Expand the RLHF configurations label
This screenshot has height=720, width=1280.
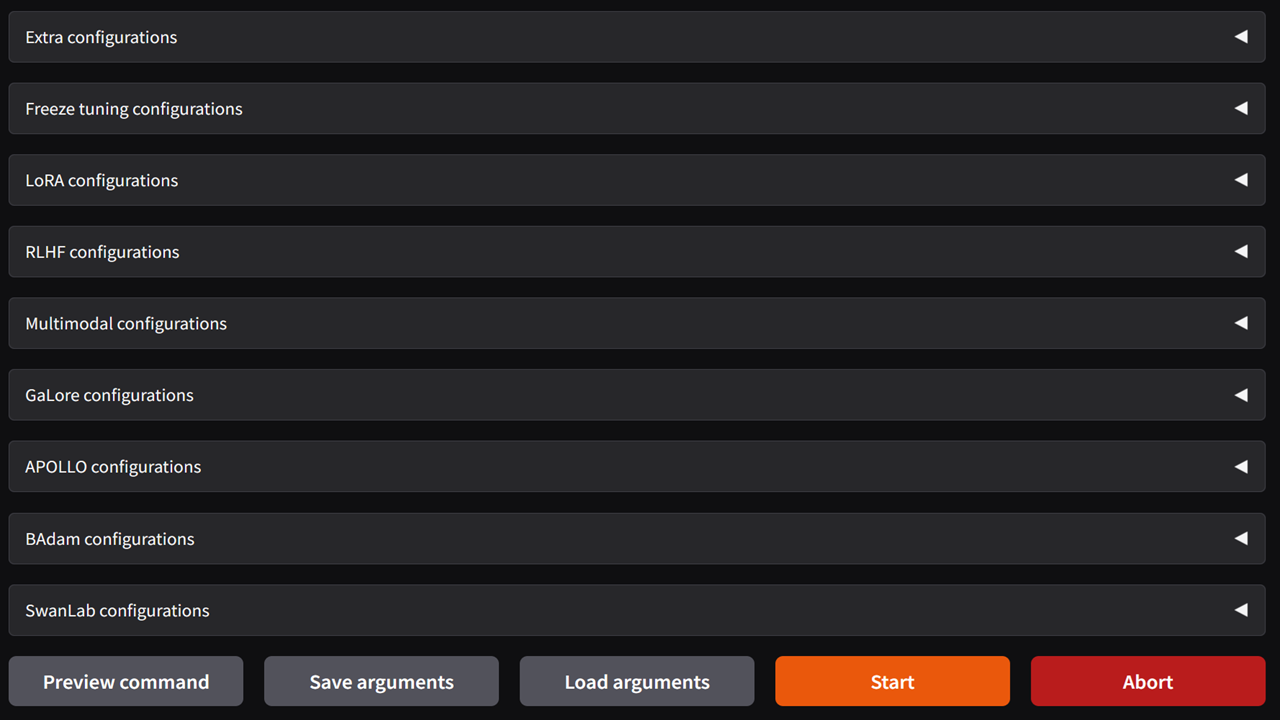[x=102, y=252]
